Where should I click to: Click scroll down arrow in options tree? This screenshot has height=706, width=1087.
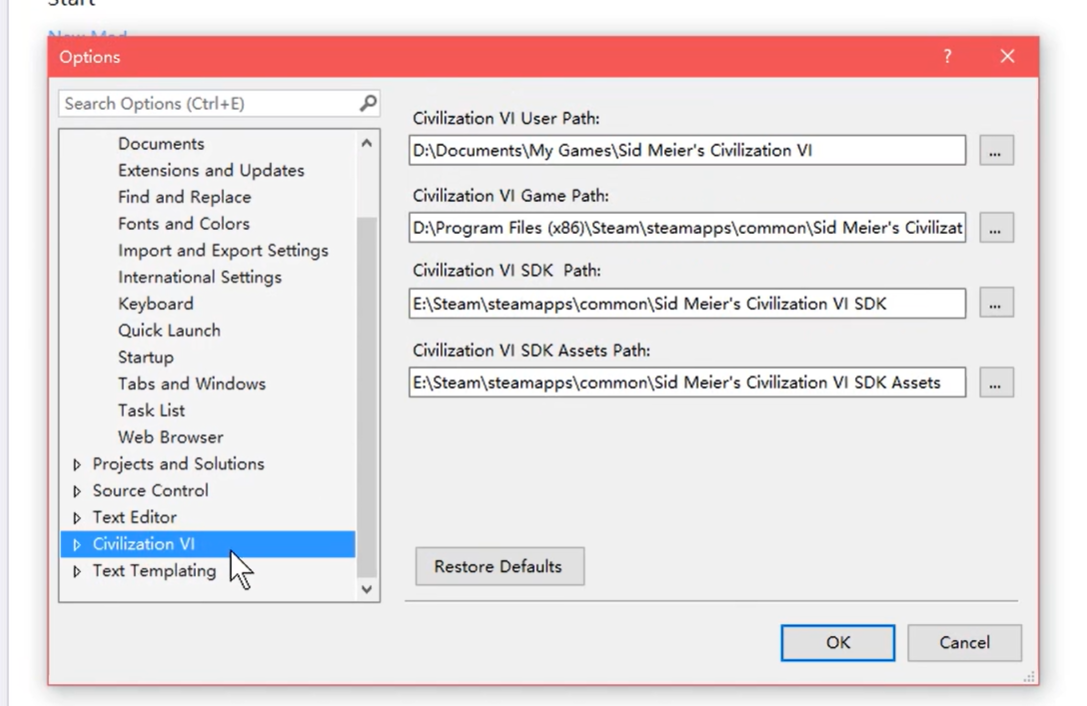367,589
